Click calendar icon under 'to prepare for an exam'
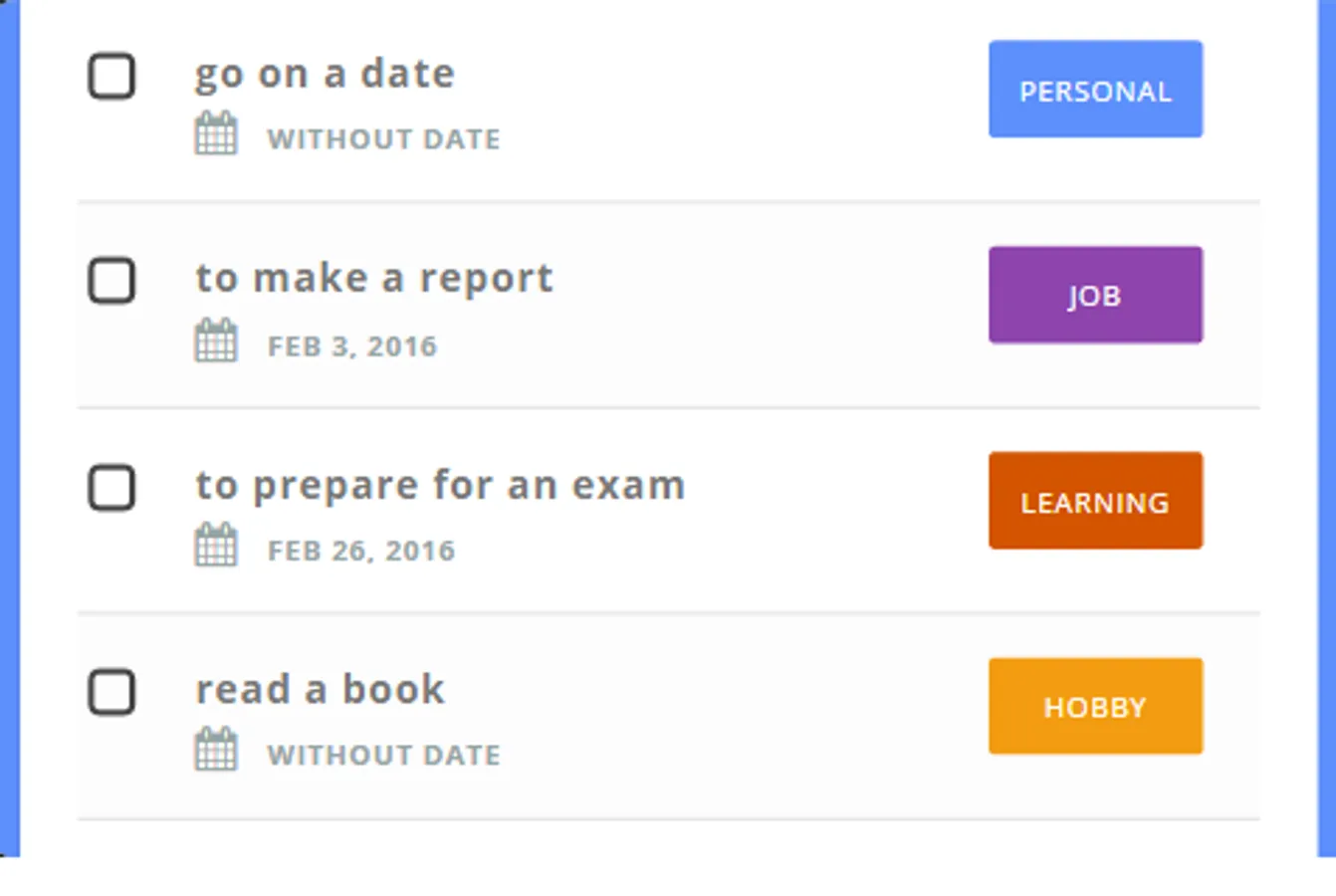Viewport: 1336px width, 896px height. 216,546
